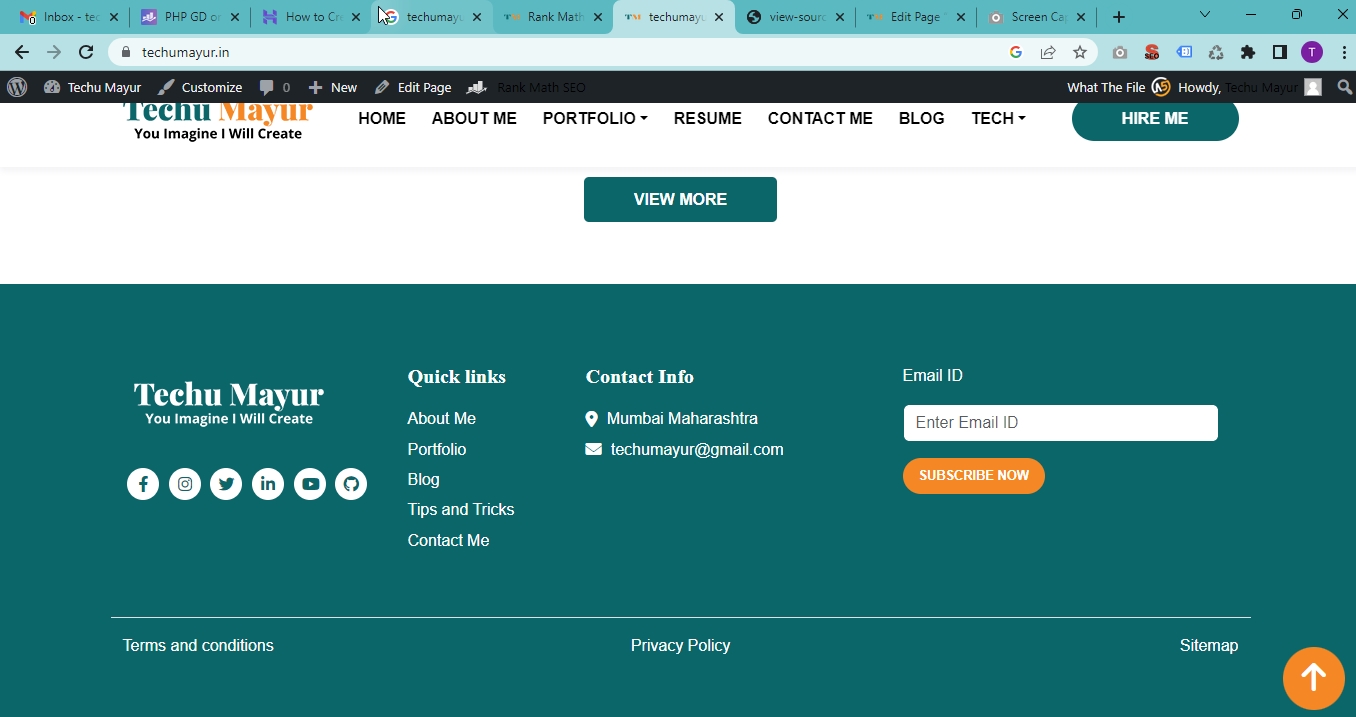Expand the TECH dropdown menu
This screenshot has width=1356, height=717.
(998, 118)
